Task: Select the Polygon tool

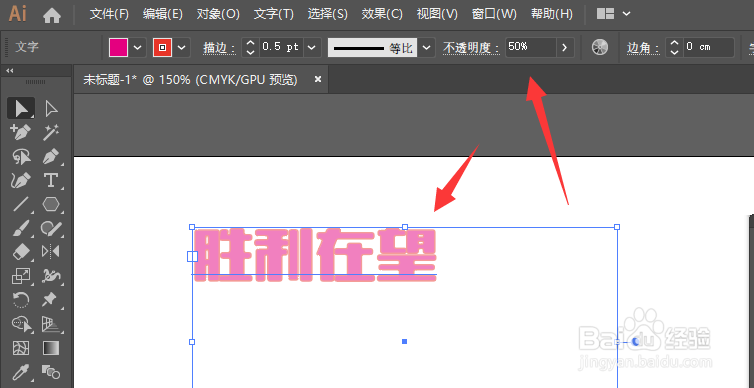Action: point(50,204)
